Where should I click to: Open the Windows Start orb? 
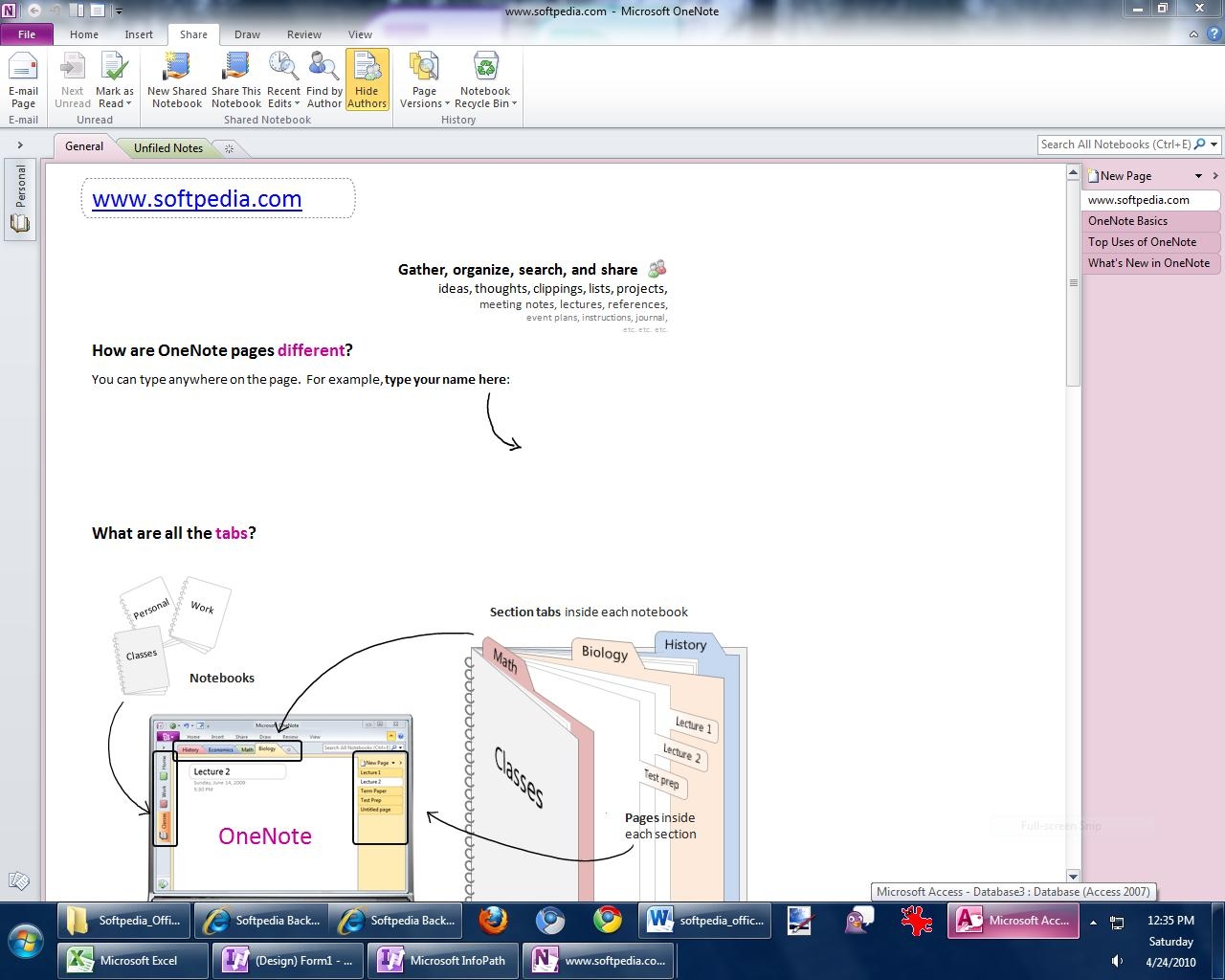tap(26, 939)
